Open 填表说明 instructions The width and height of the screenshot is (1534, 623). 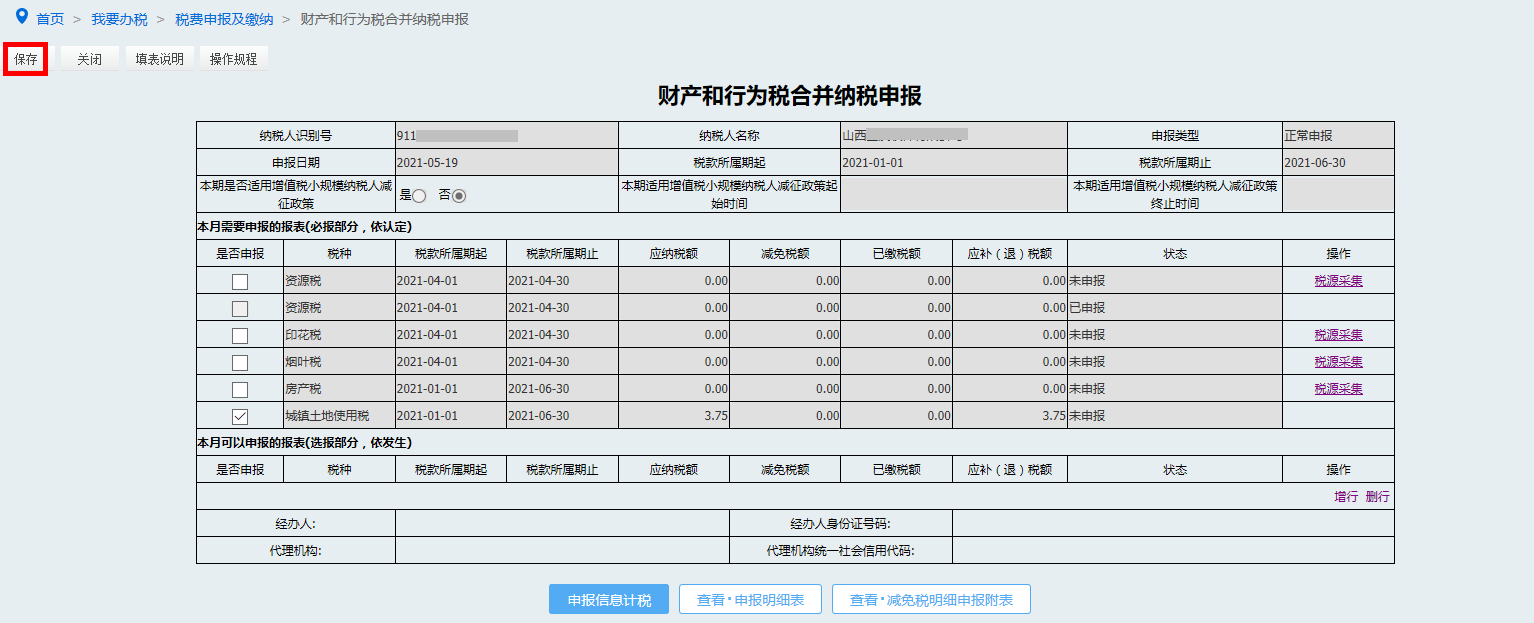pos(160,59)
